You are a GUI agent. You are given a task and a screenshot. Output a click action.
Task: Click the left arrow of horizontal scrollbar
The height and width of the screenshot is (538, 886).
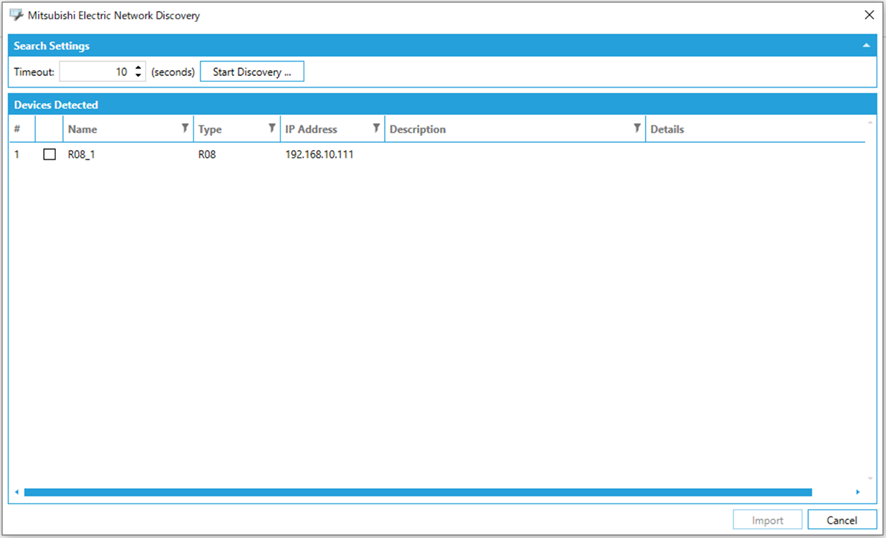16,492
